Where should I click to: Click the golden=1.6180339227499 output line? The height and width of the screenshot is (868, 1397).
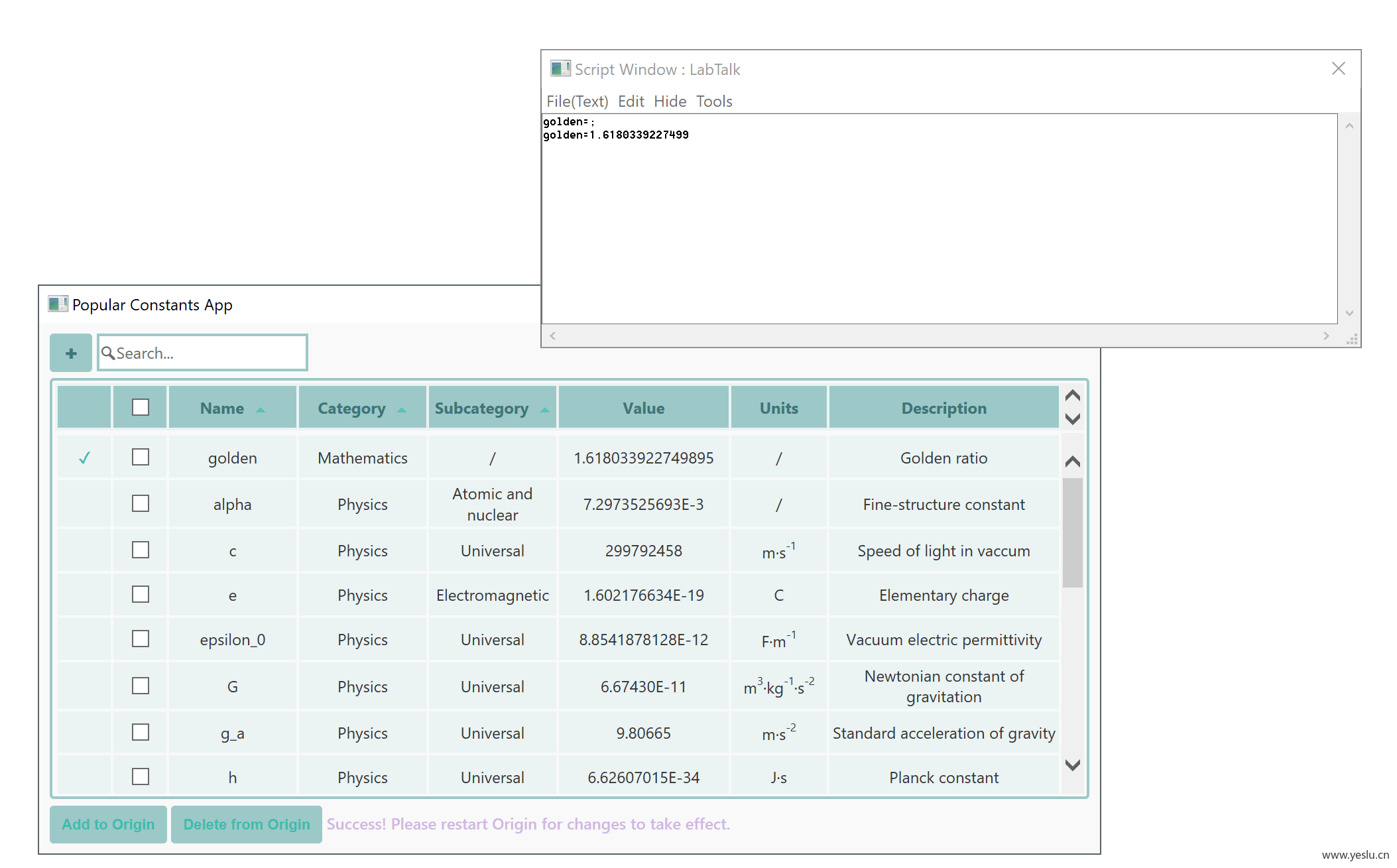(x=616, y=135)
